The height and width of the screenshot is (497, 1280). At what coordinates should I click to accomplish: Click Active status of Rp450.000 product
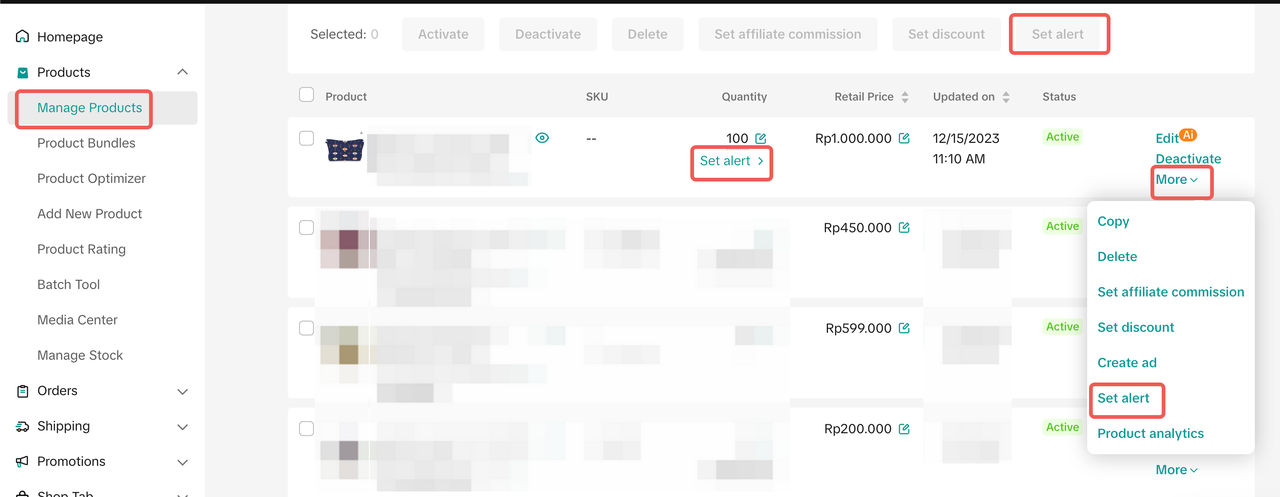(x=1062, y=226)
